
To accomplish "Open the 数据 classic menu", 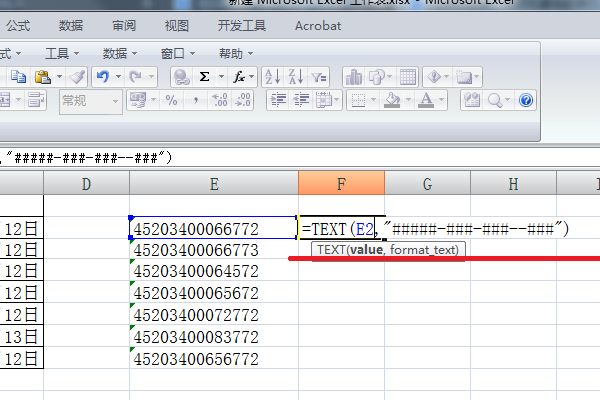I will (x=119, y=54).
